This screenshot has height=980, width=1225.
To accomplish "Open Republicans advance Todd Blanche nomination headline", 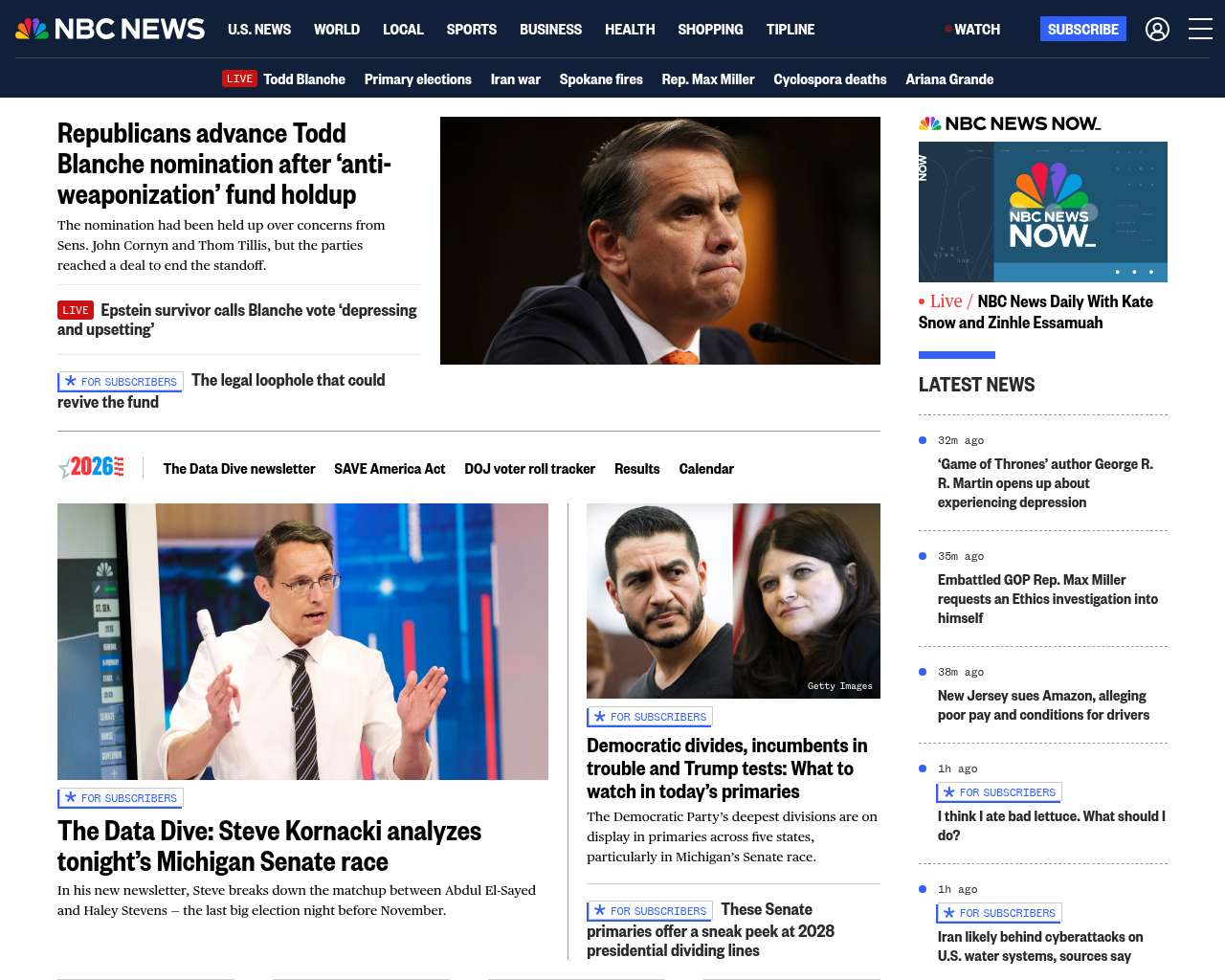I will (x=225, y=164).
